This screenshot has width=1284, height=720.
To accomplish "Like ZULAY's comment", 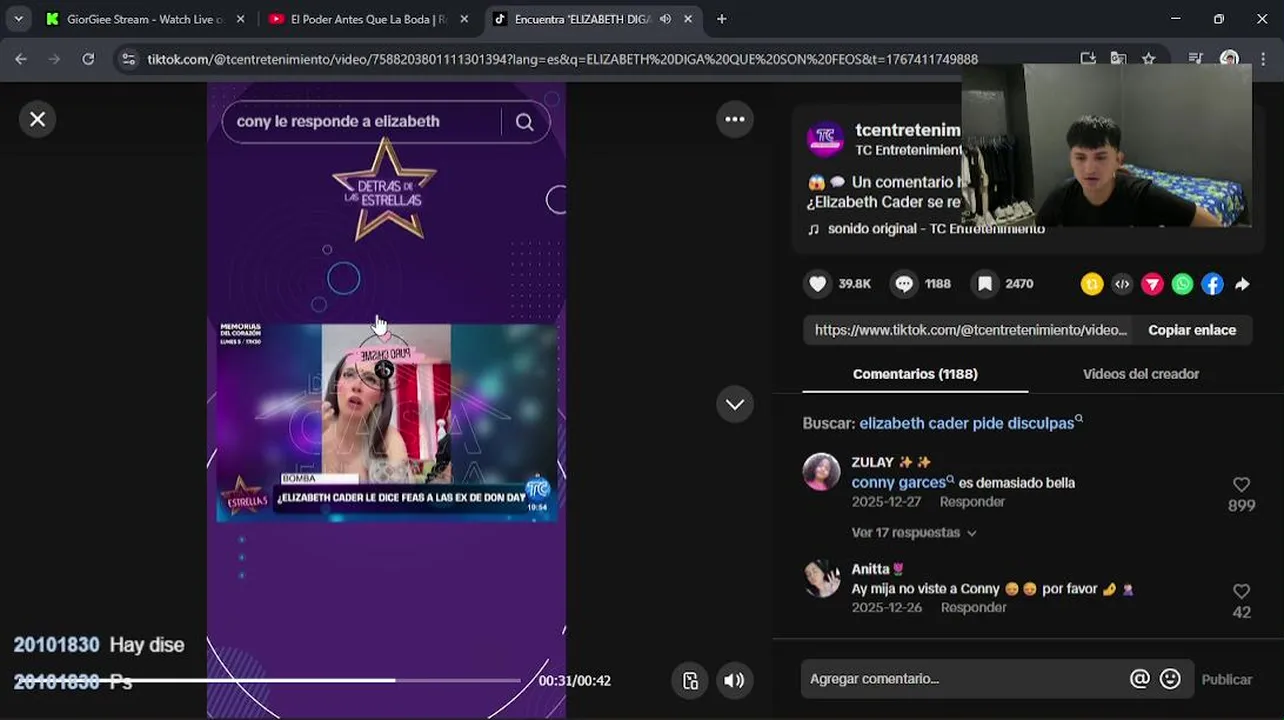I will 1241,485.
